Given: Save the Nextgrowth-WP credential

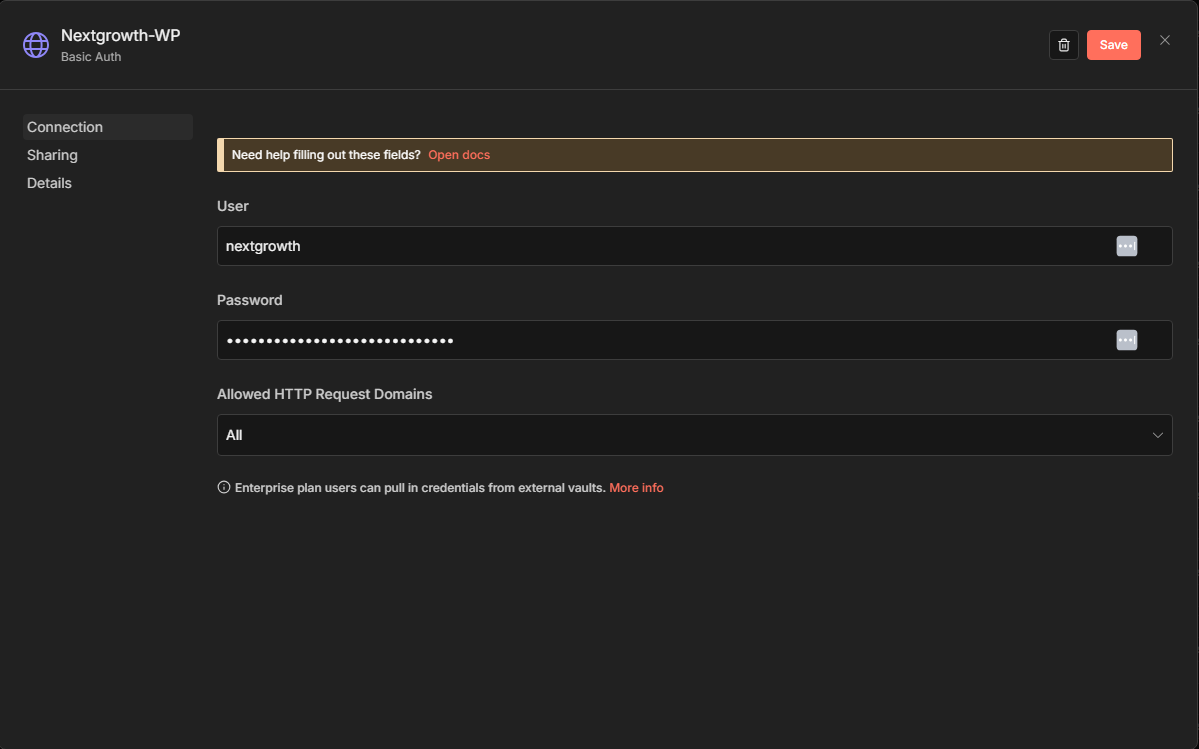Looking at the screenshot, I should [1113, 45].
